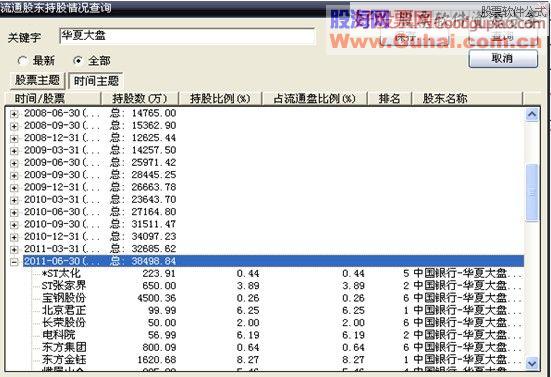Switch to the 股票主题 tab

coord(37,80)
